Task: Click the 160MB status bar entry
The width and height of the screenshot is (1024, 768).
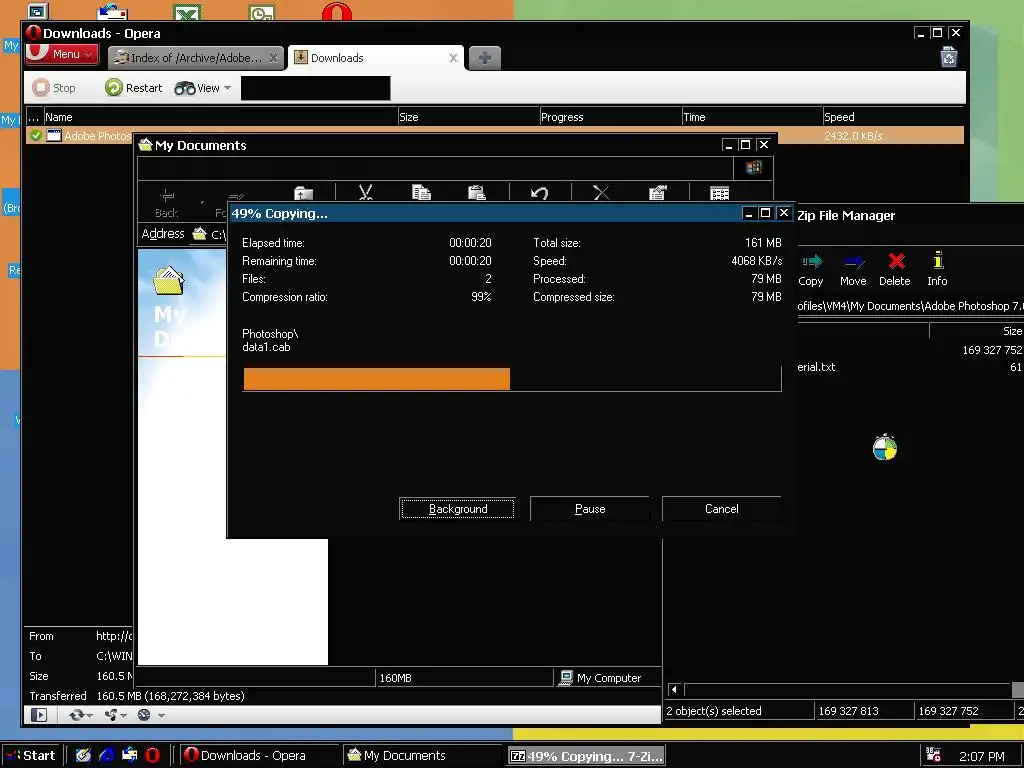Action: [x=396, y=678]
